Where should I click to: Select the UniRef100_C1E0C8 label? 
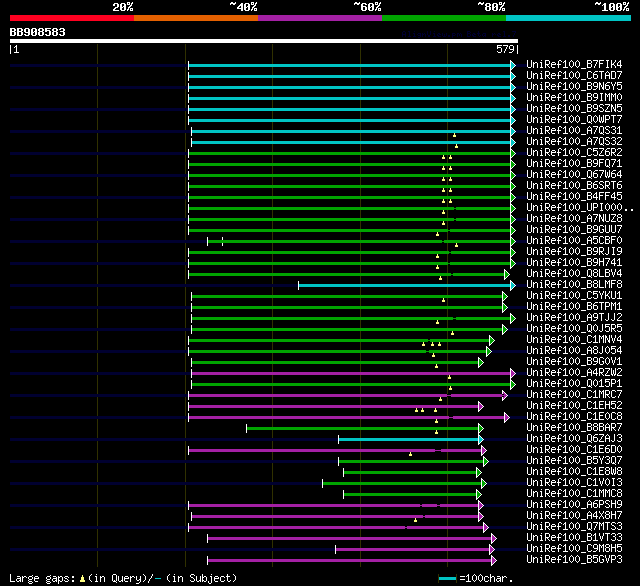click(574, 417)
